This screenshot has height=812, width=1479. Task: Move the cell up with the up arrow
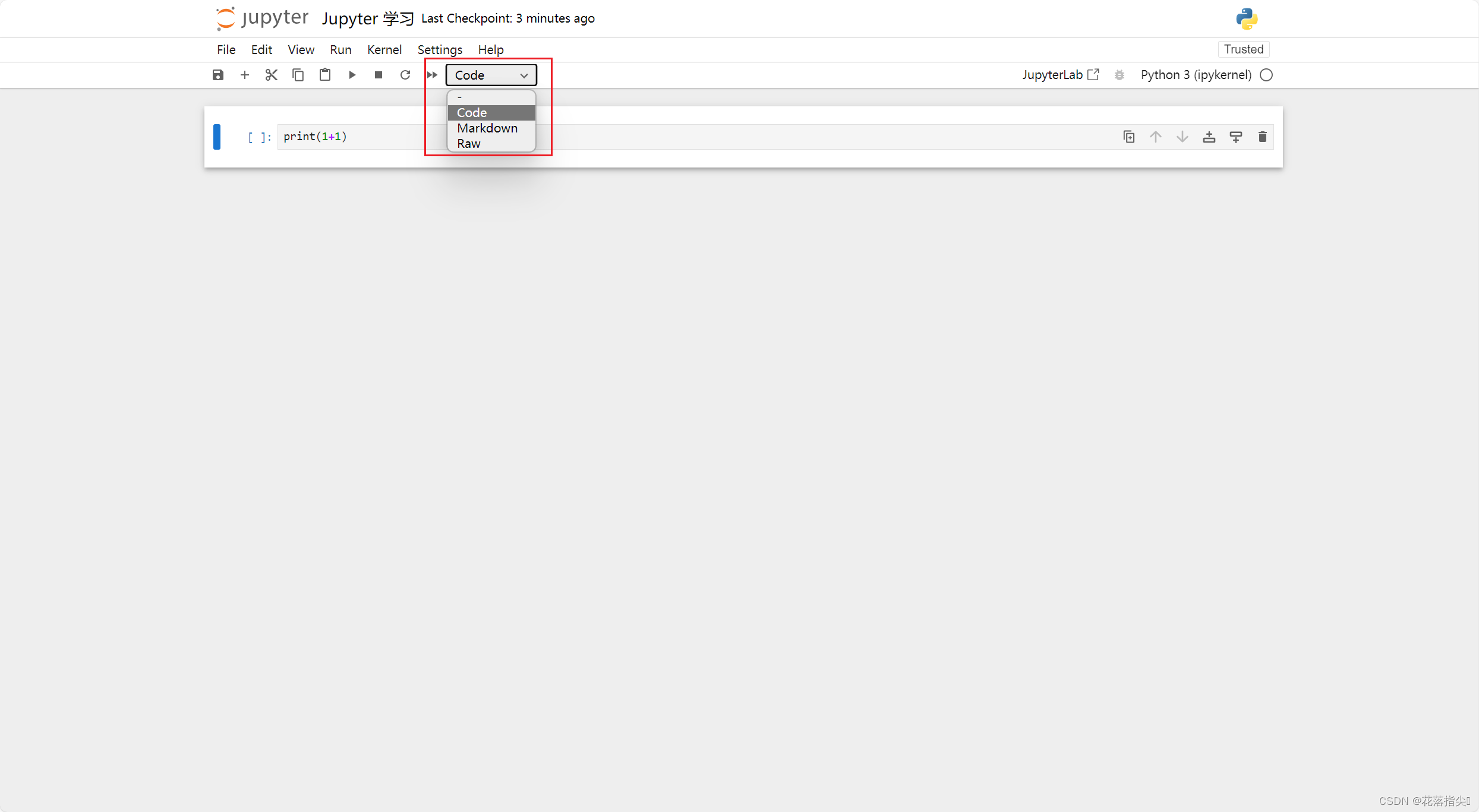[x=1156, y=137]
